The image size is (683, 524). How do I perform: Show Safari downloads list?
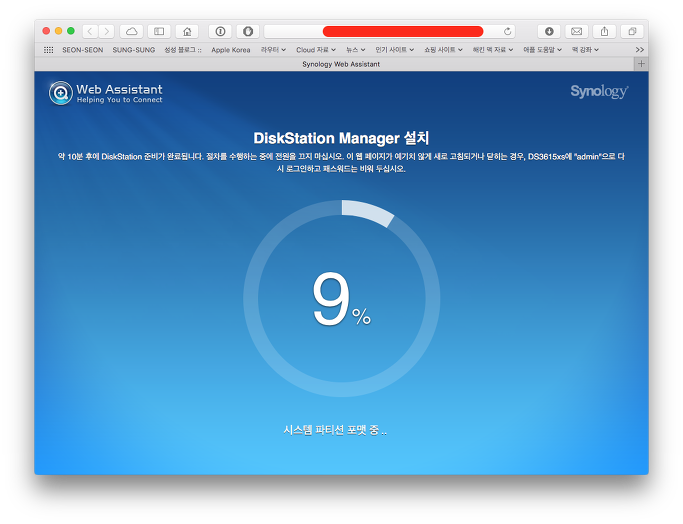click(549, 31)
